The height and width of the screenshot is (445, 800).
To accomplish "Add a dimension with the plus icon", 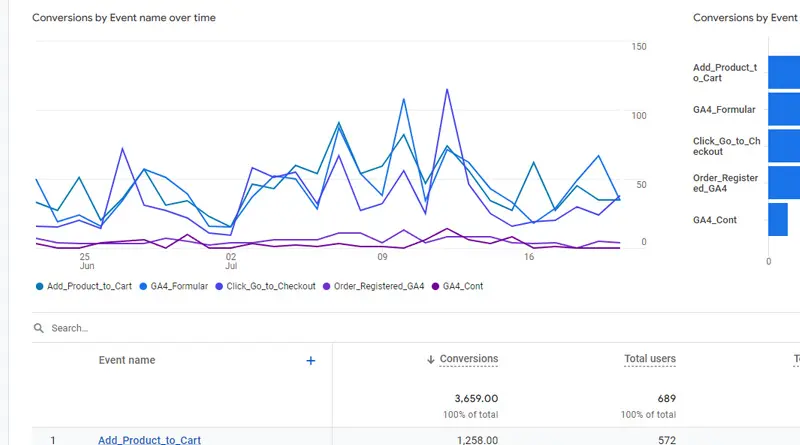I will pyautogui.click(x=311, y=361).
